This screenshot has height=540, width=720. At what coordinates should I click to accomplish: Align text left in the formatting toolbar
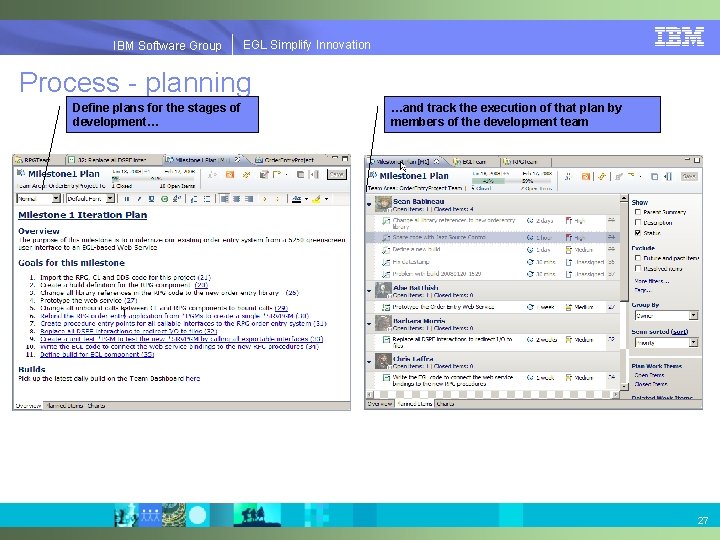224,199
